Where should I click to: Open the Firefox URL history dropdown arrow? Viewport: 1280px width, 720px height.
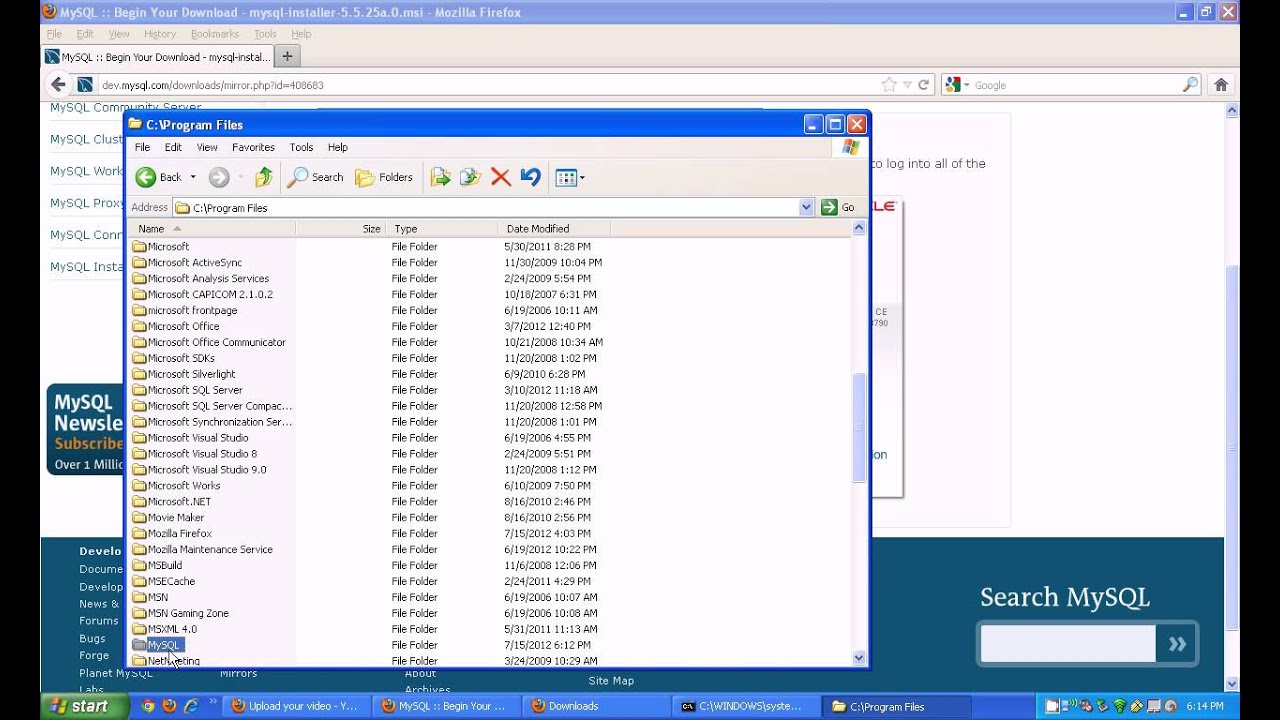tap(907, 85)
